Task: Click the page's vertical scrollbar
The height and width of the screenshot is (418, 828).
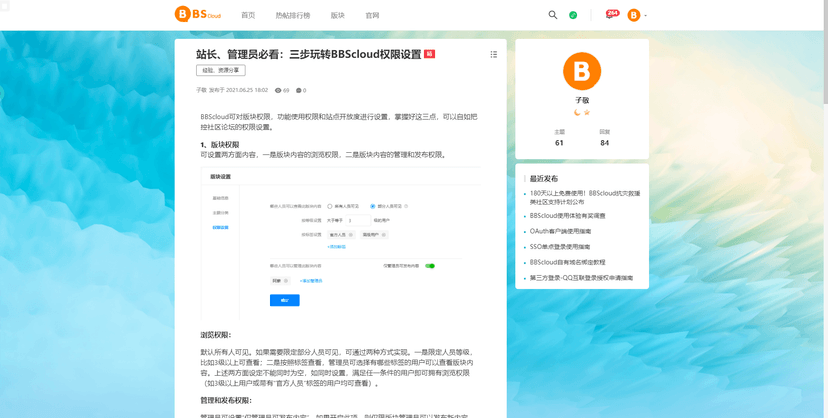Action: click(x=825, y=53)
